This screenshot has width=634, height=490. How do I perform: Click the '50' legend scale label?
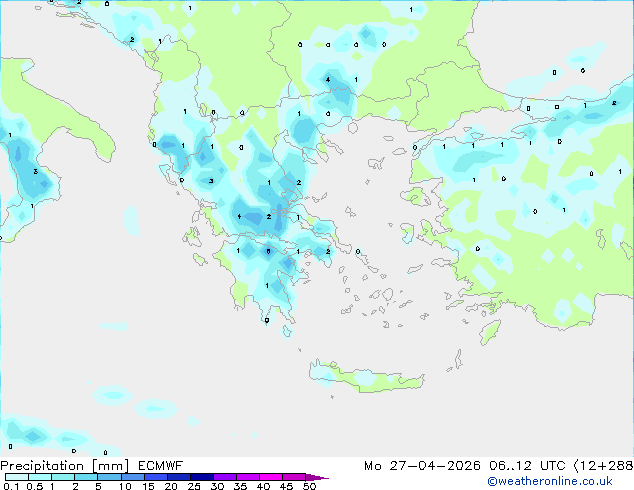point(309,486)
